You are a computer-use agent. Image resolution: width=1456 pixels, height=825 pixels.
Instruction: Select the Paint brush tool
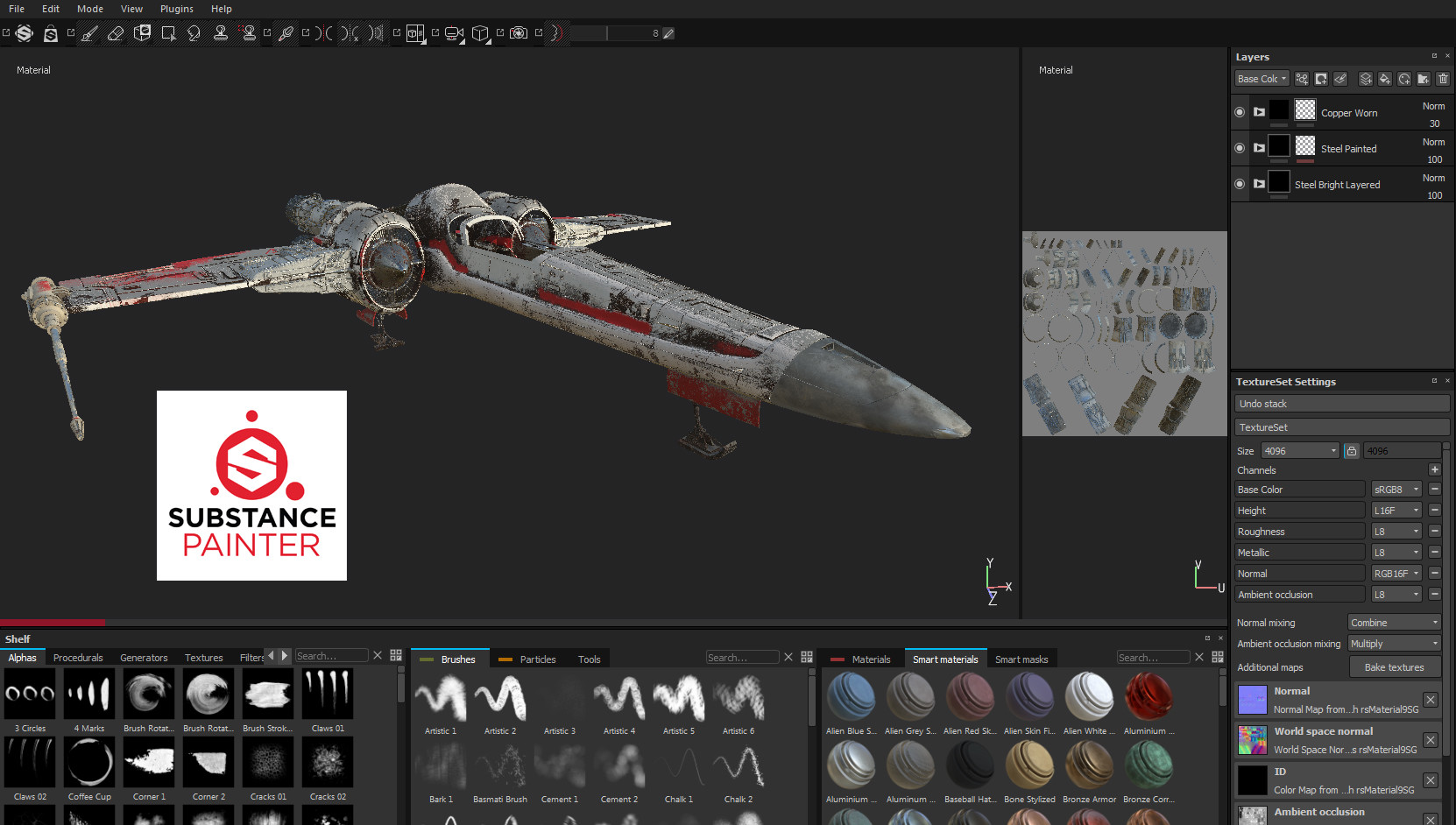pyautogui.click(x=89, y=33)
